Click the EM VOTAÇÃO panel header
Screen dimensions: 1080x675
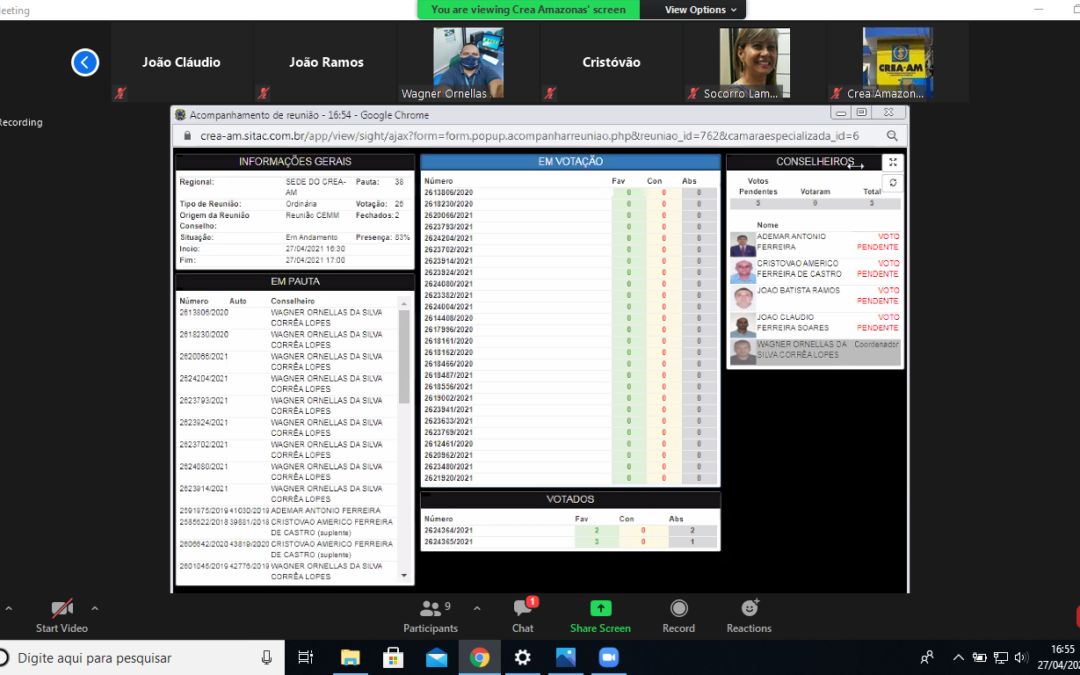pyautogui.click(x=570, y=162)
